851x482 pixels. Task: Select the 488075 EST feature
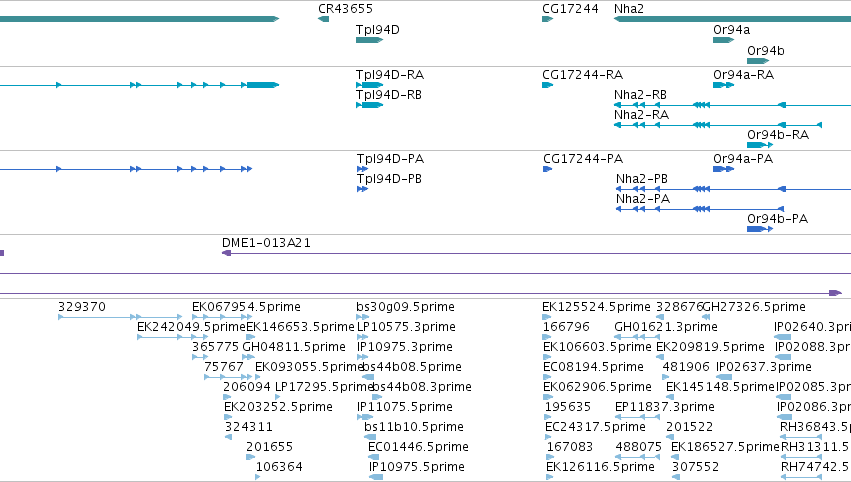pos(638,457)
